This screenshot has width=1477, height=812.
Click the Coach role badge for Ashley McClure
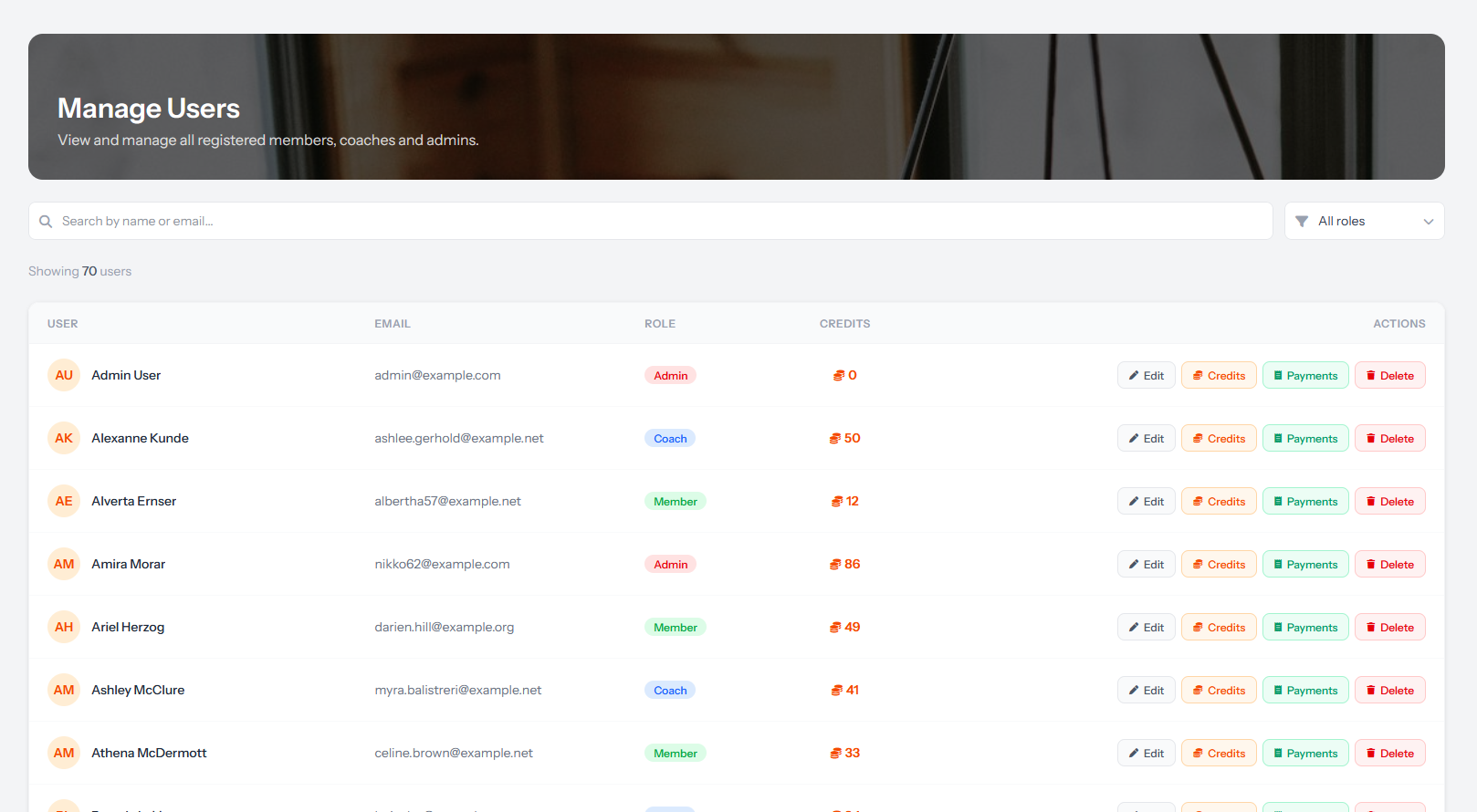[670, 691]
